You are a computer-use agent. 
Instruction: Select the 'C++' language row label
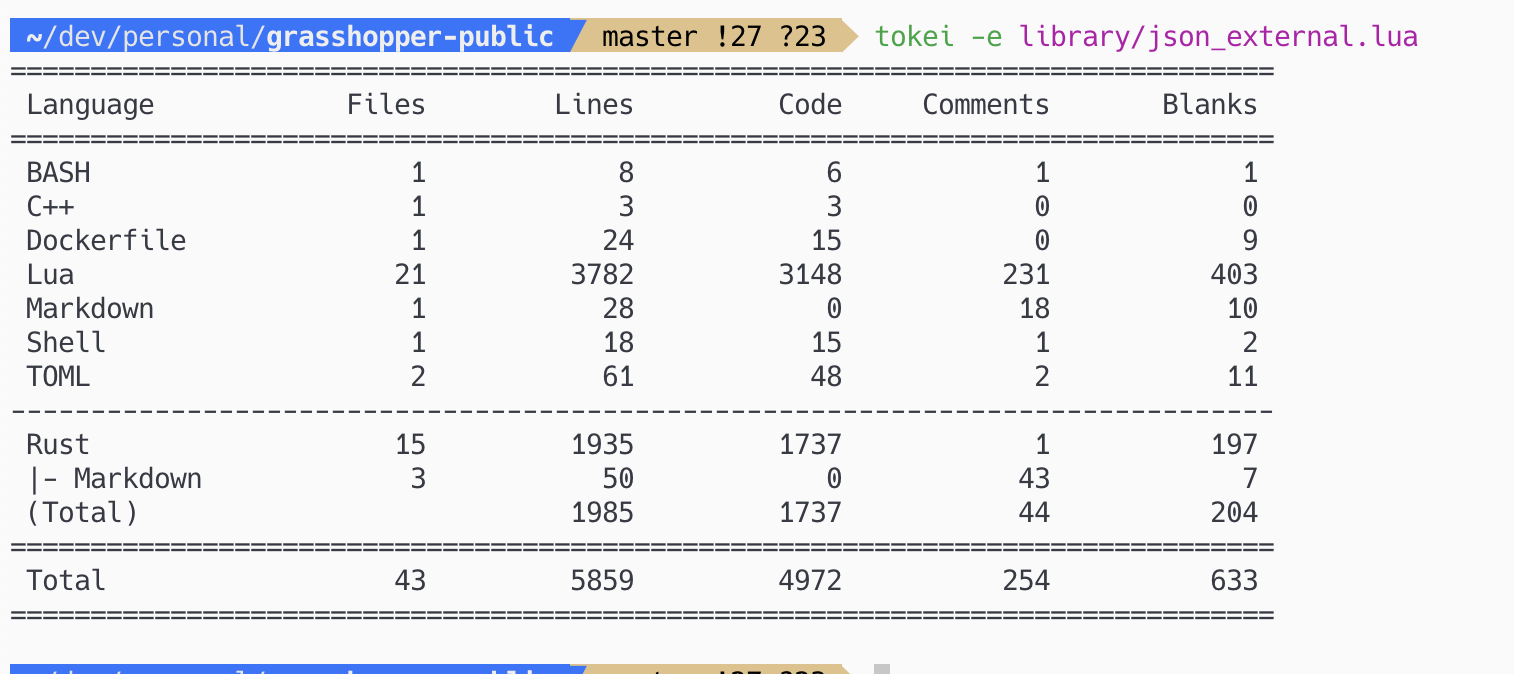[x=50, y=207]
